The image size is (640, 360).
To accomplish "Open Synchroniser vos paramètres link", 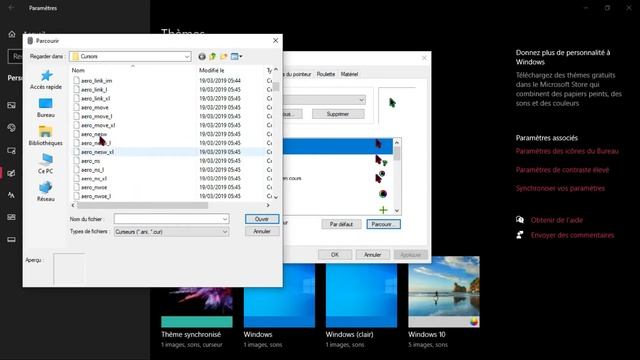I will coord(560,188).
